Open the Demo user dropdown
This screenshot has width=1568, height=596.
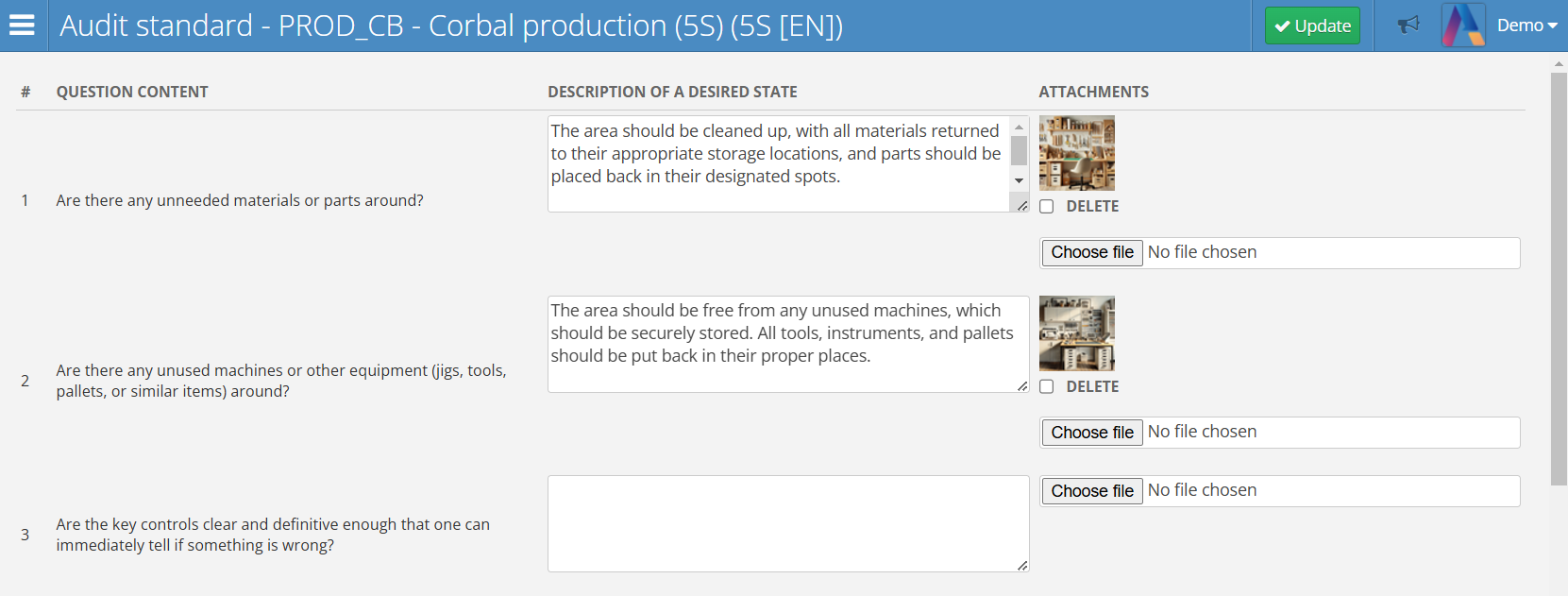pos(1526,26)
